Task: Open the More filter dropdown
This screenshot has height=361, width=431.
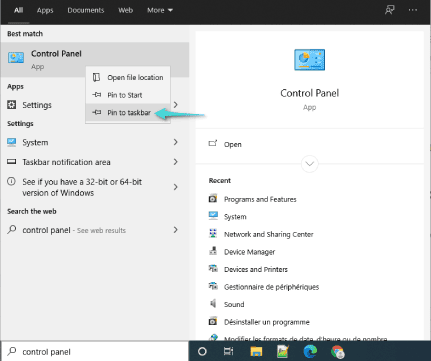Action: click(x=160, y=10)
